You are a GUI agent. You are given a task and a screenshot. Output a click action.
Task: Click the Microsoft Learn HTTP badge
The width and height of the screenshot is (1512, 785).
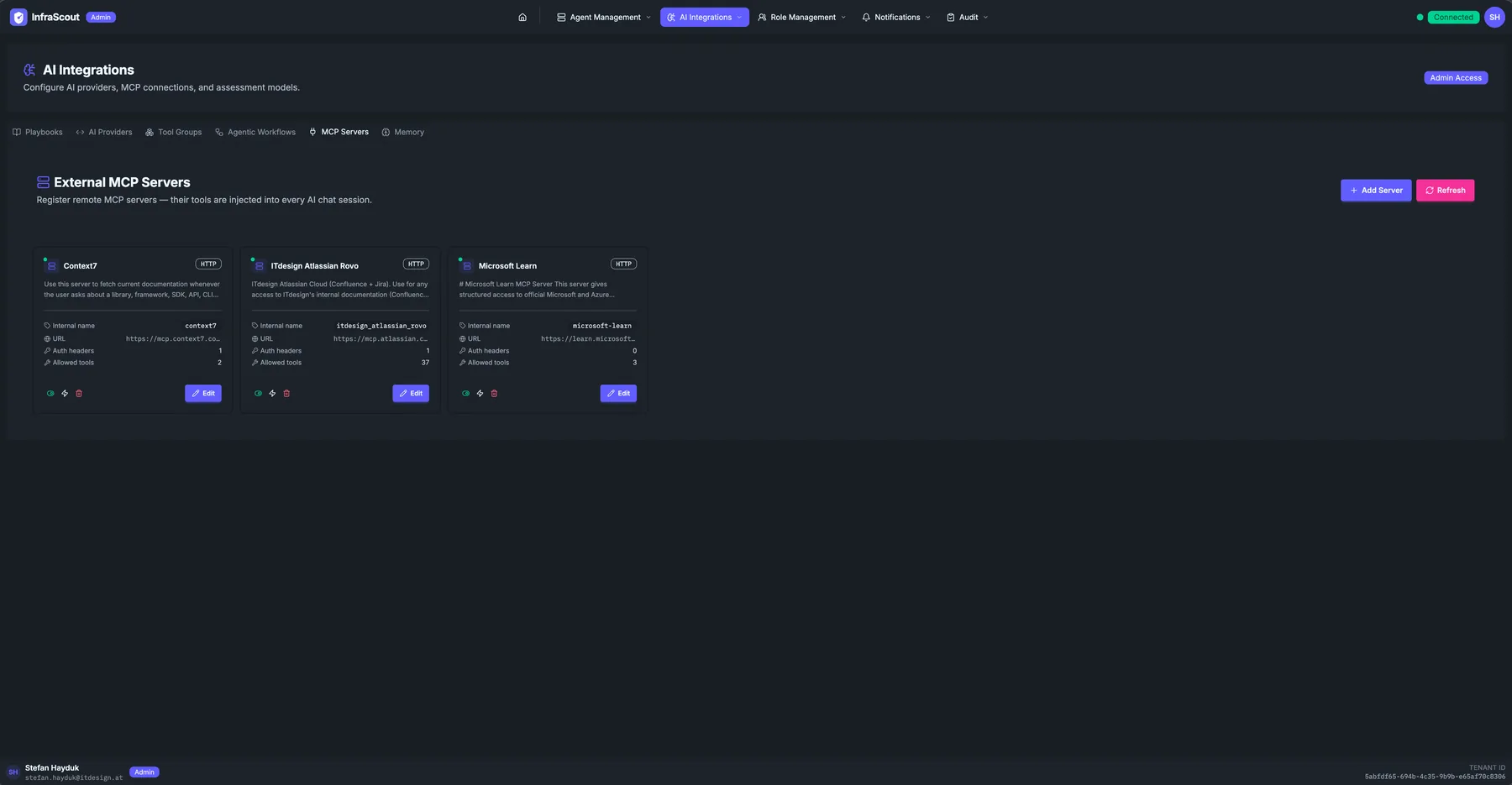[623, 264]
